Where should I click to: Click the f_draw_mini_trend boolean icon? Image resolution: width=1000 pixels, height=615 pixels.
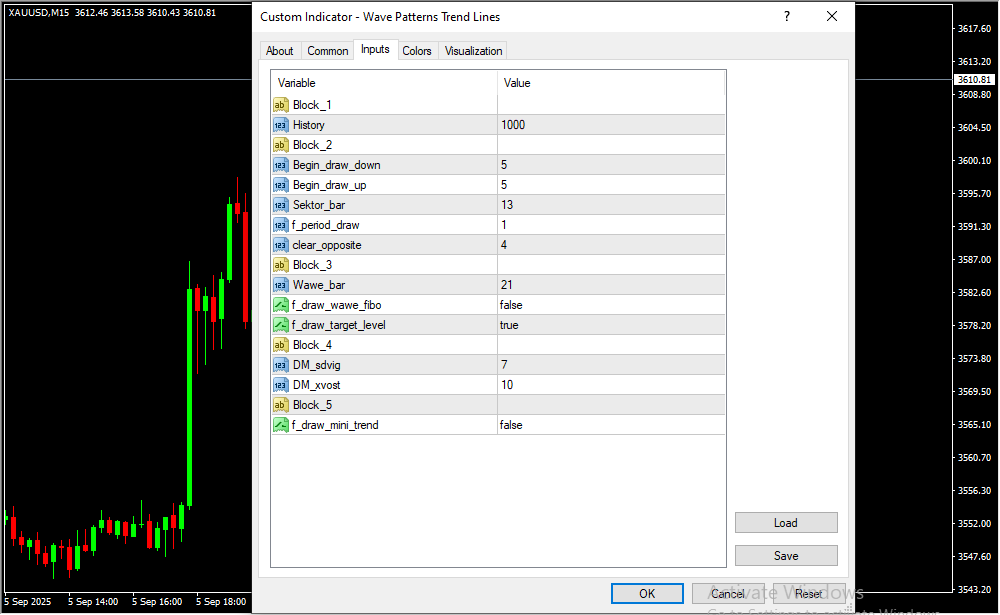(281, 425)
